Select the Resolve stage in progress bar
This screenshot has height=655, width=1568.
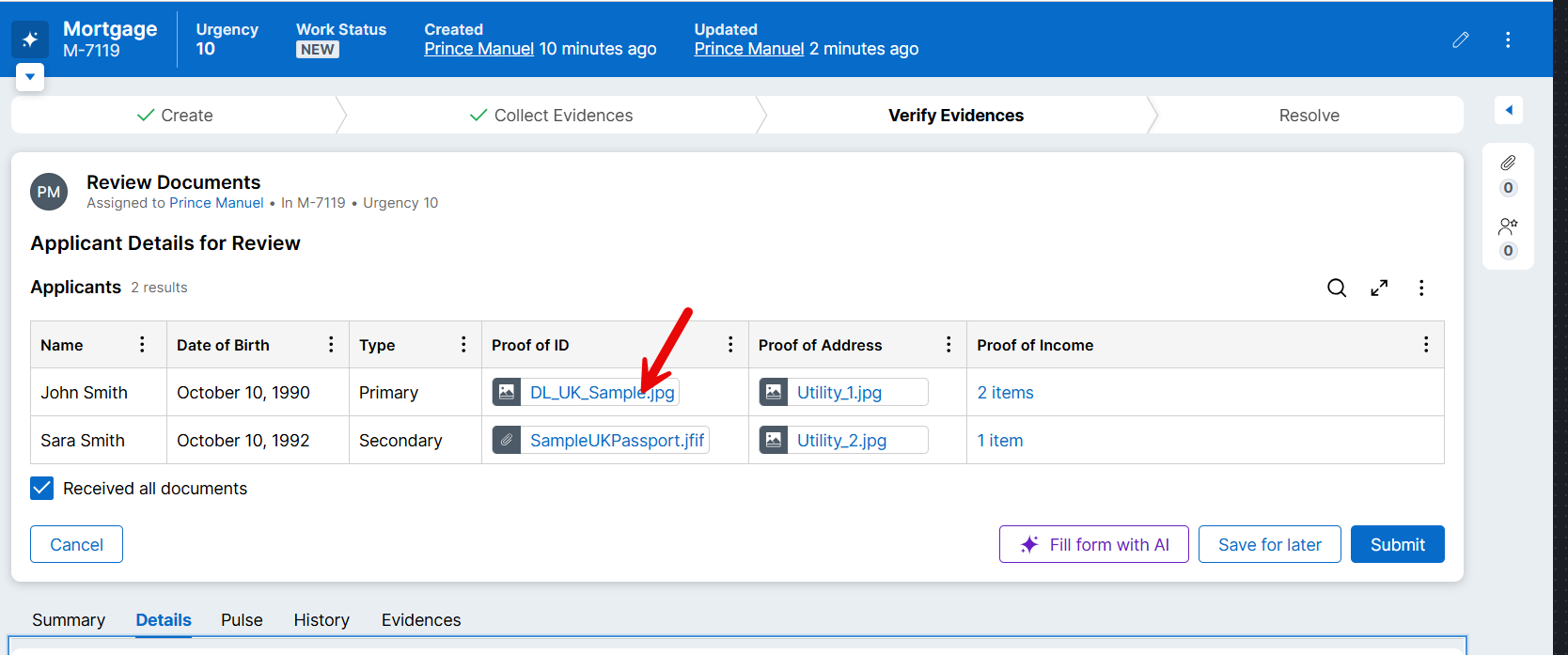pos(1309,116)
